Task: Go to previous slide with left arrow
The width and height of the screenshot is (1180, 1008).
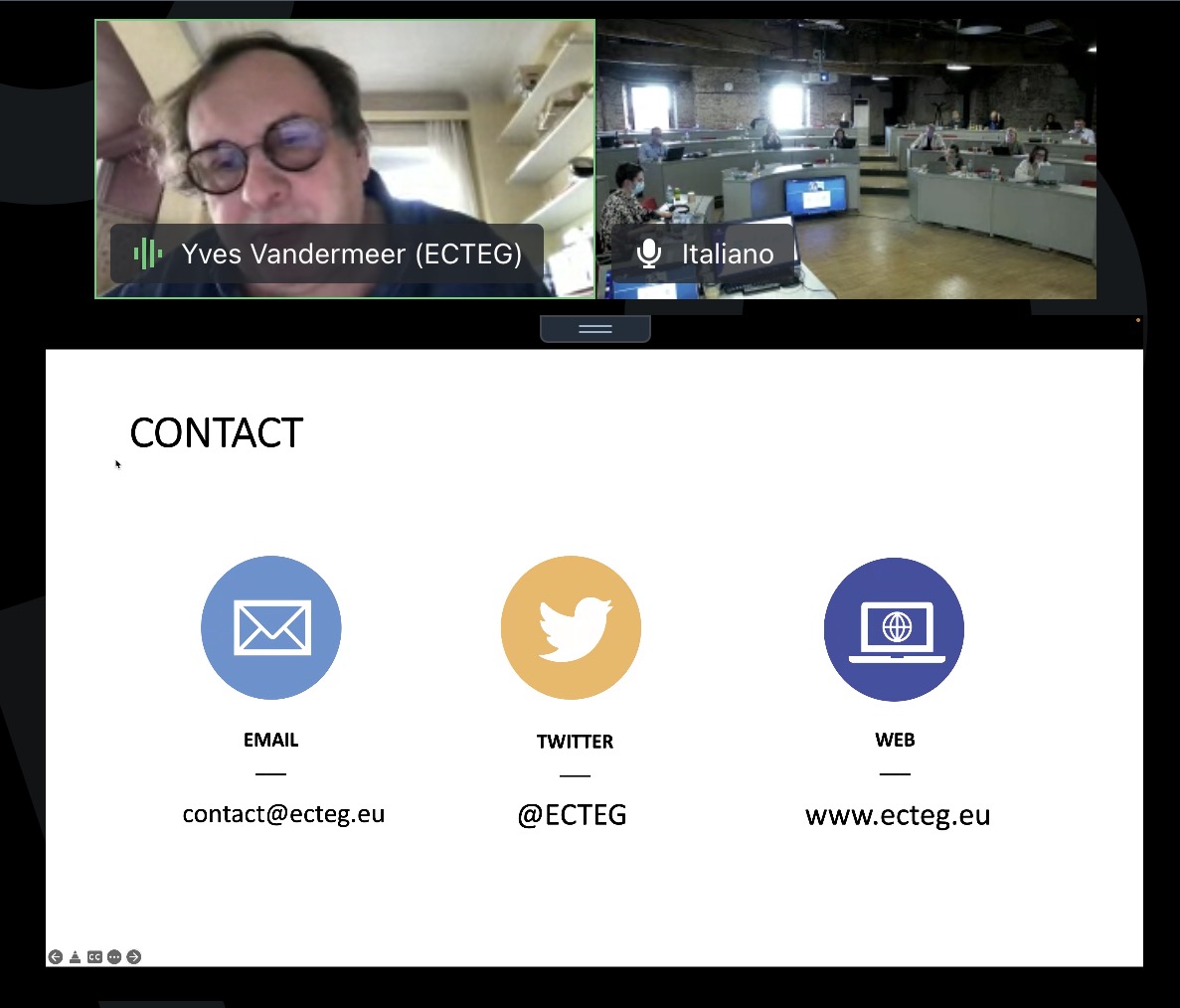Action: click(x=56, y=957)
